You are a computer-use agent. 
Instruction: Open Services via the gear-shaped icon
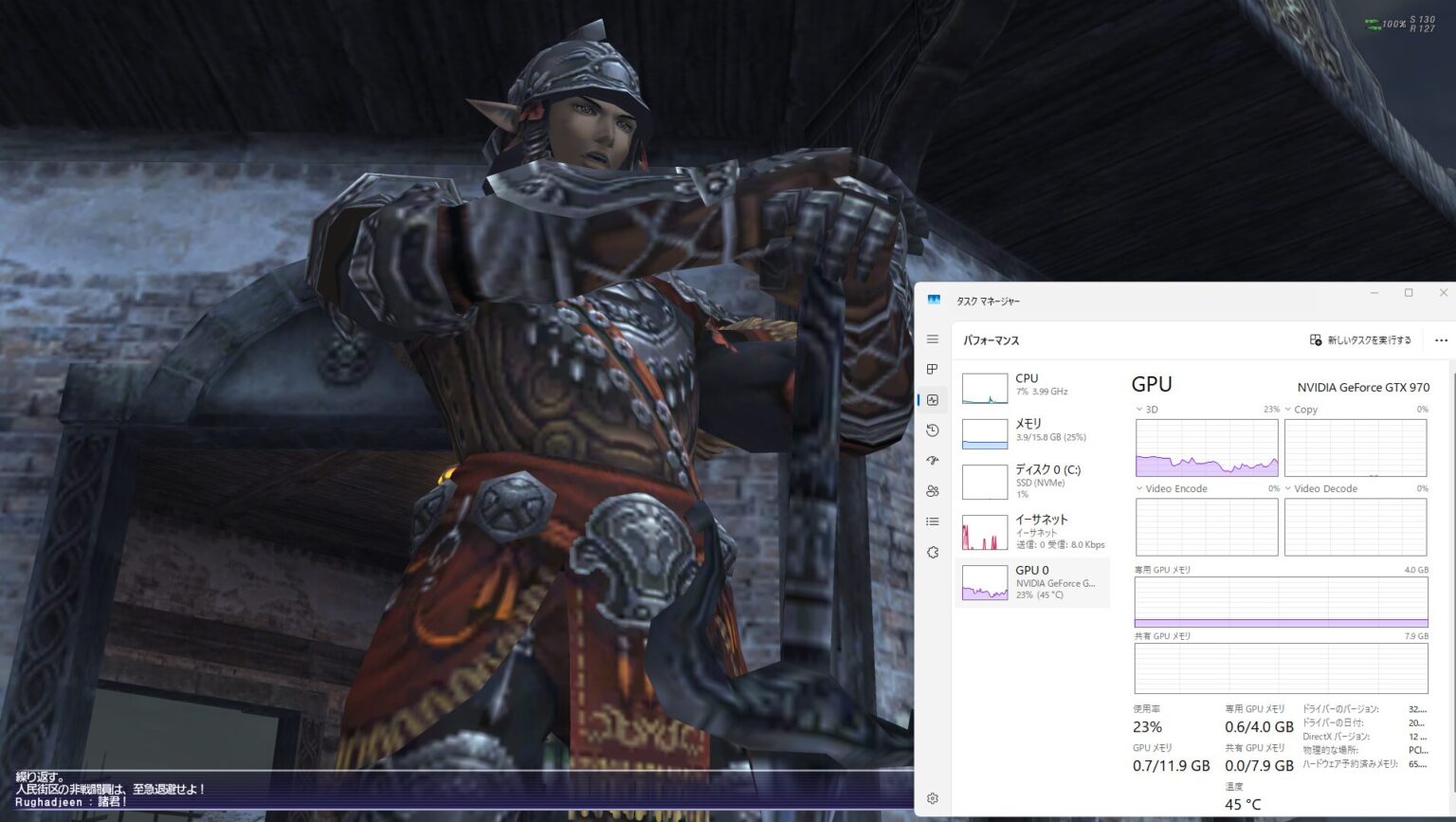click(x=932, y=552)
